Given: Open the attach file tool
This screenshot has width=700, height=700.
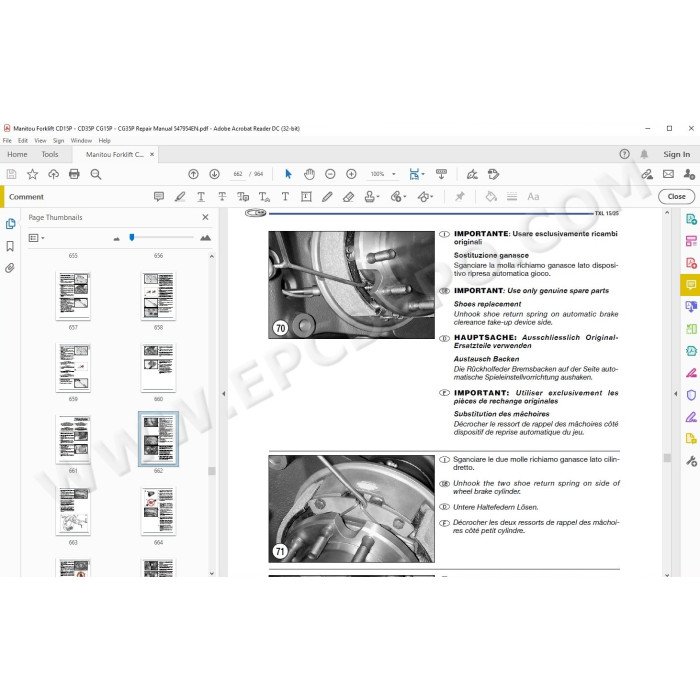Looking at the screenshot, I should point(397,196).
